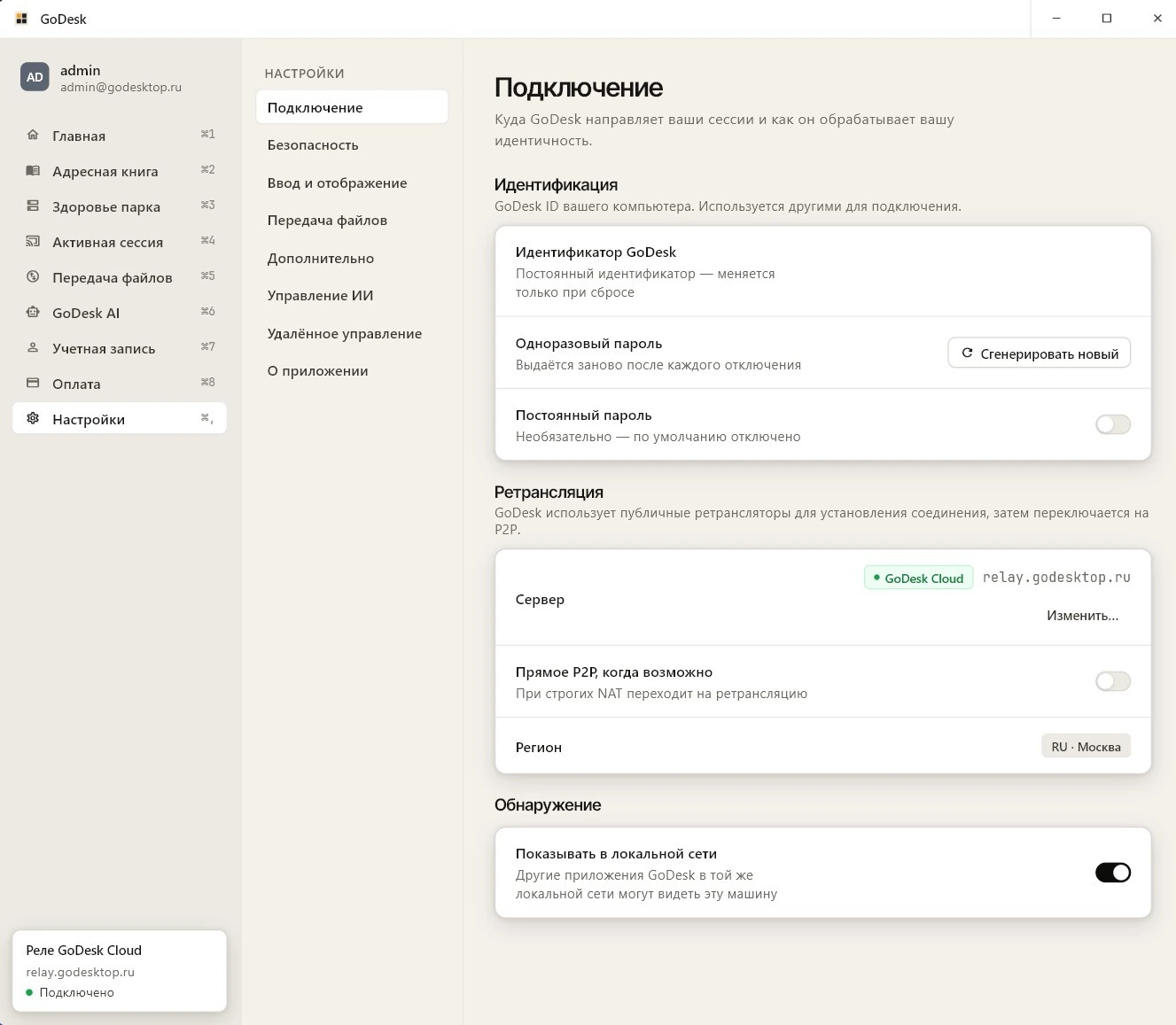1176x1025 pixels.
Task: Click the book icon beside Адресная книга
Action: (33, 170)
